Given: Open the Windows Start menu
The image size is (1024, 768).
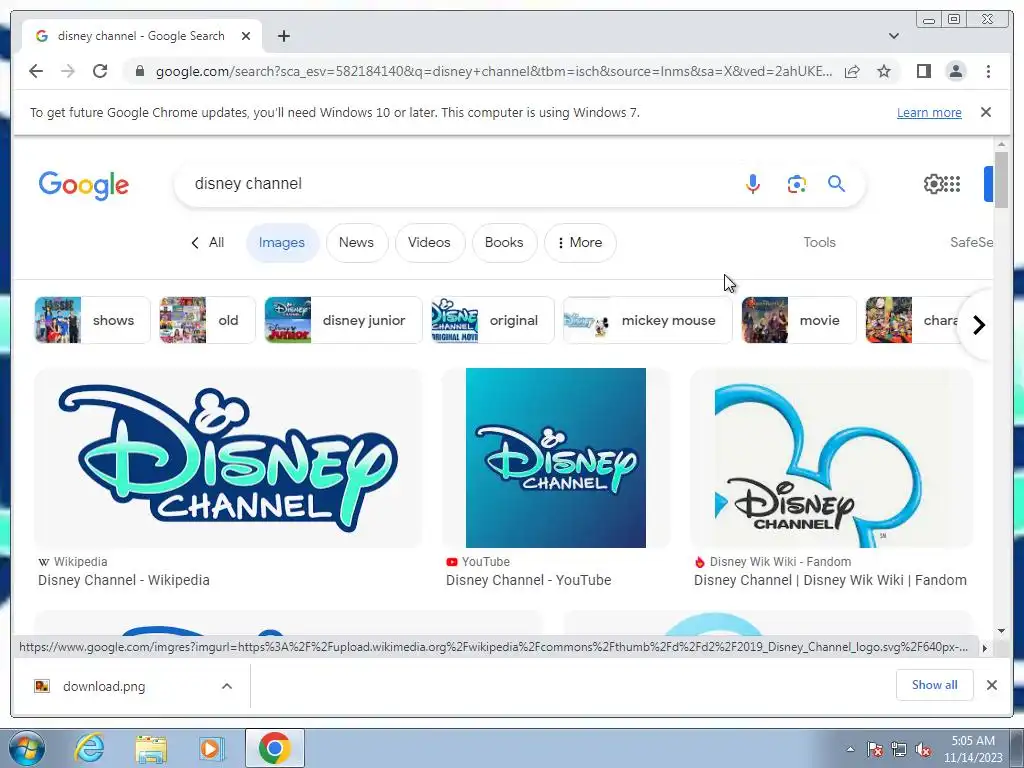Looking at the screenshot, I should click(27, 748).
